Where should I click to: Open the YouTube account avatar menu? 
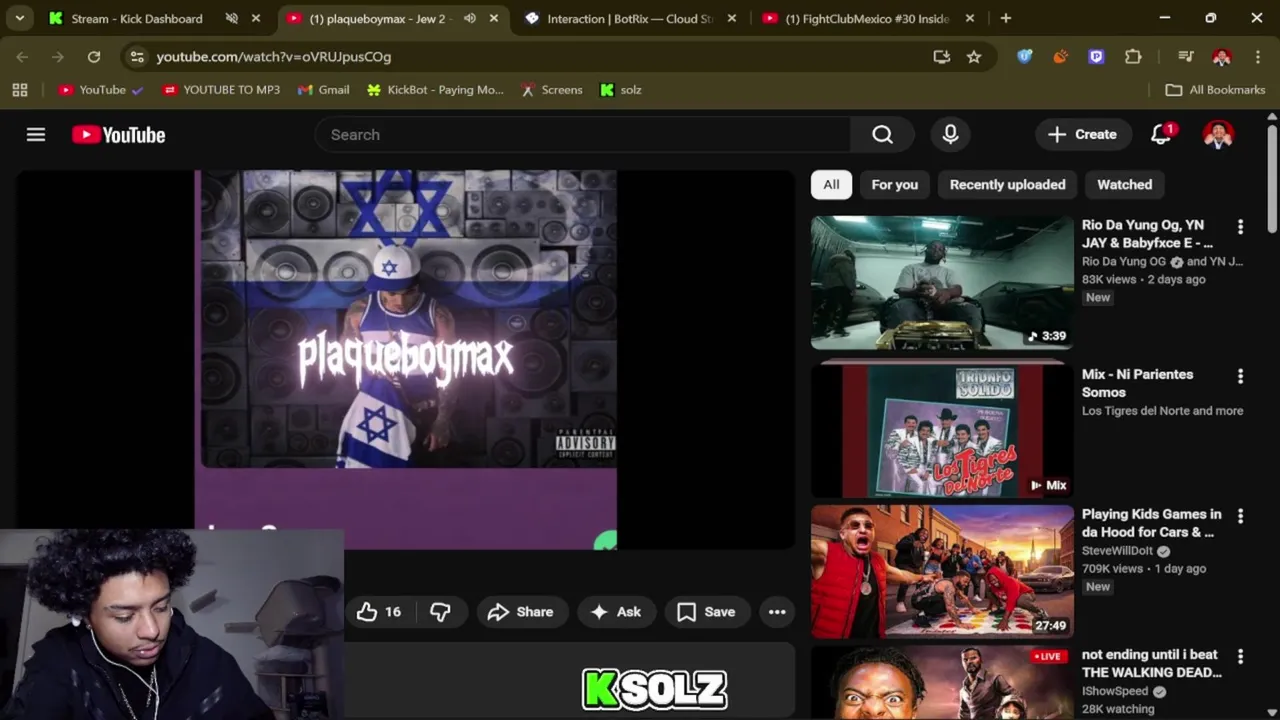(1218, 135)
